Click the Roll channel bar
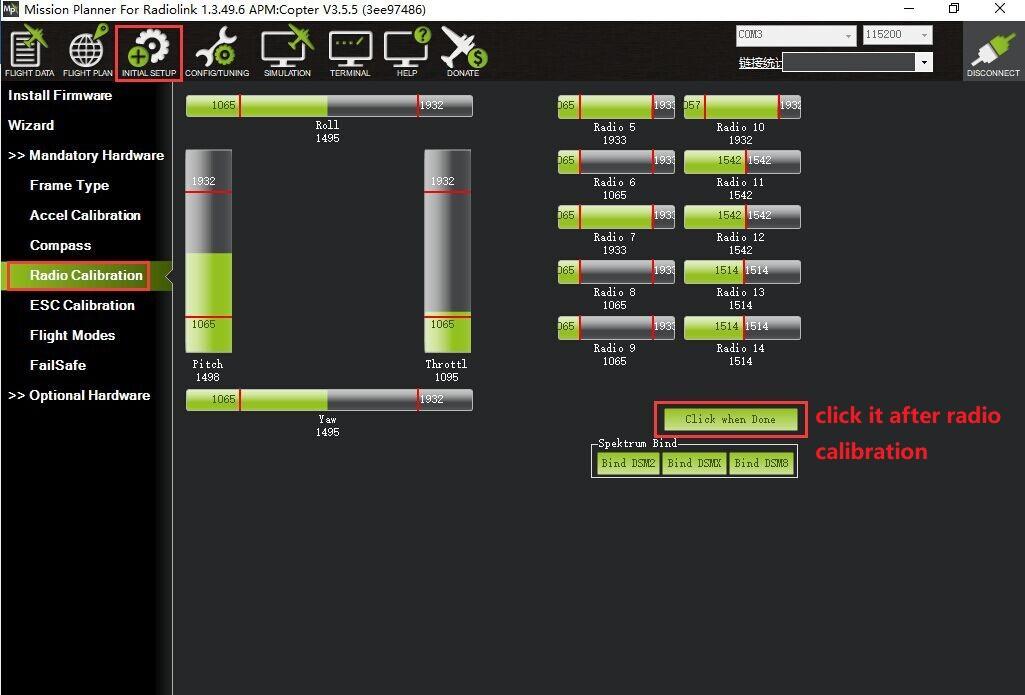The image size is (1025, 695). click(329, 106)
